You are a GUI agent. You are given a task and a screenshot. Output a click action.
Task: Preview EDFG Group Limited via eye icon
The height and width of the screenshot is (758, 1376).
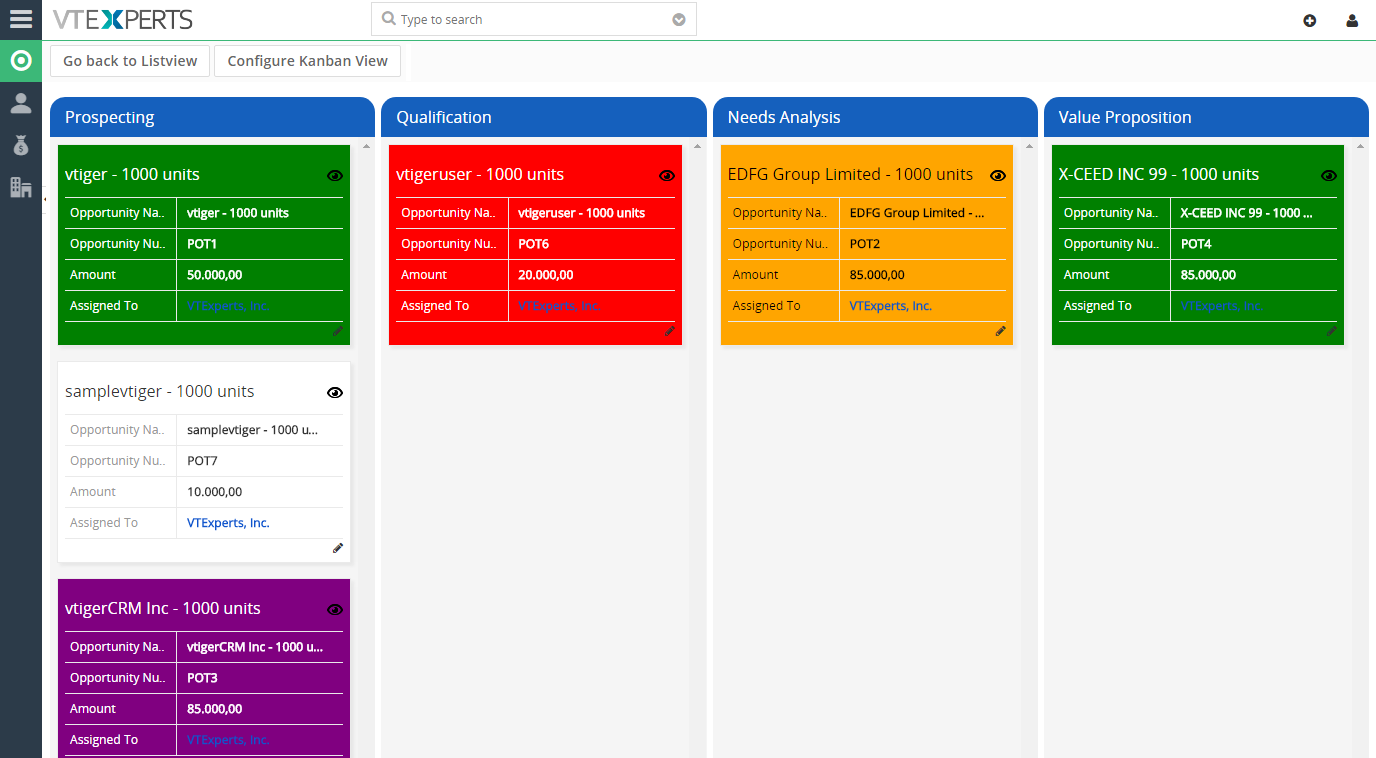[998, 175]
